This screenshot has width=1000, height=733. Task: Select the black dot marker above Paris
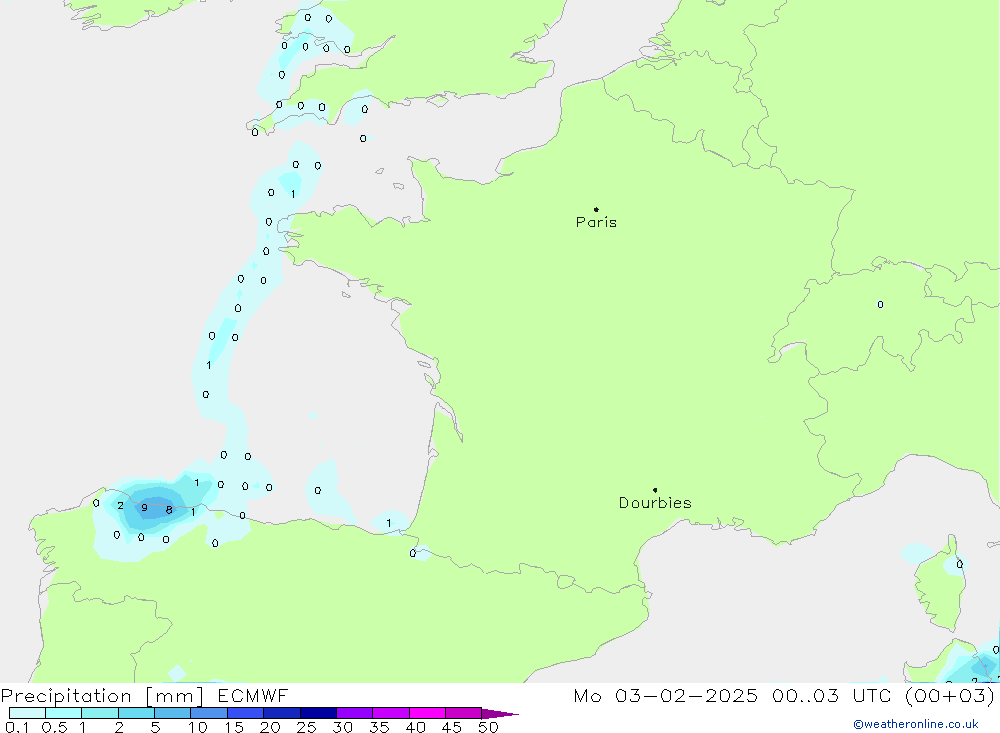click(x=596, y=209)
